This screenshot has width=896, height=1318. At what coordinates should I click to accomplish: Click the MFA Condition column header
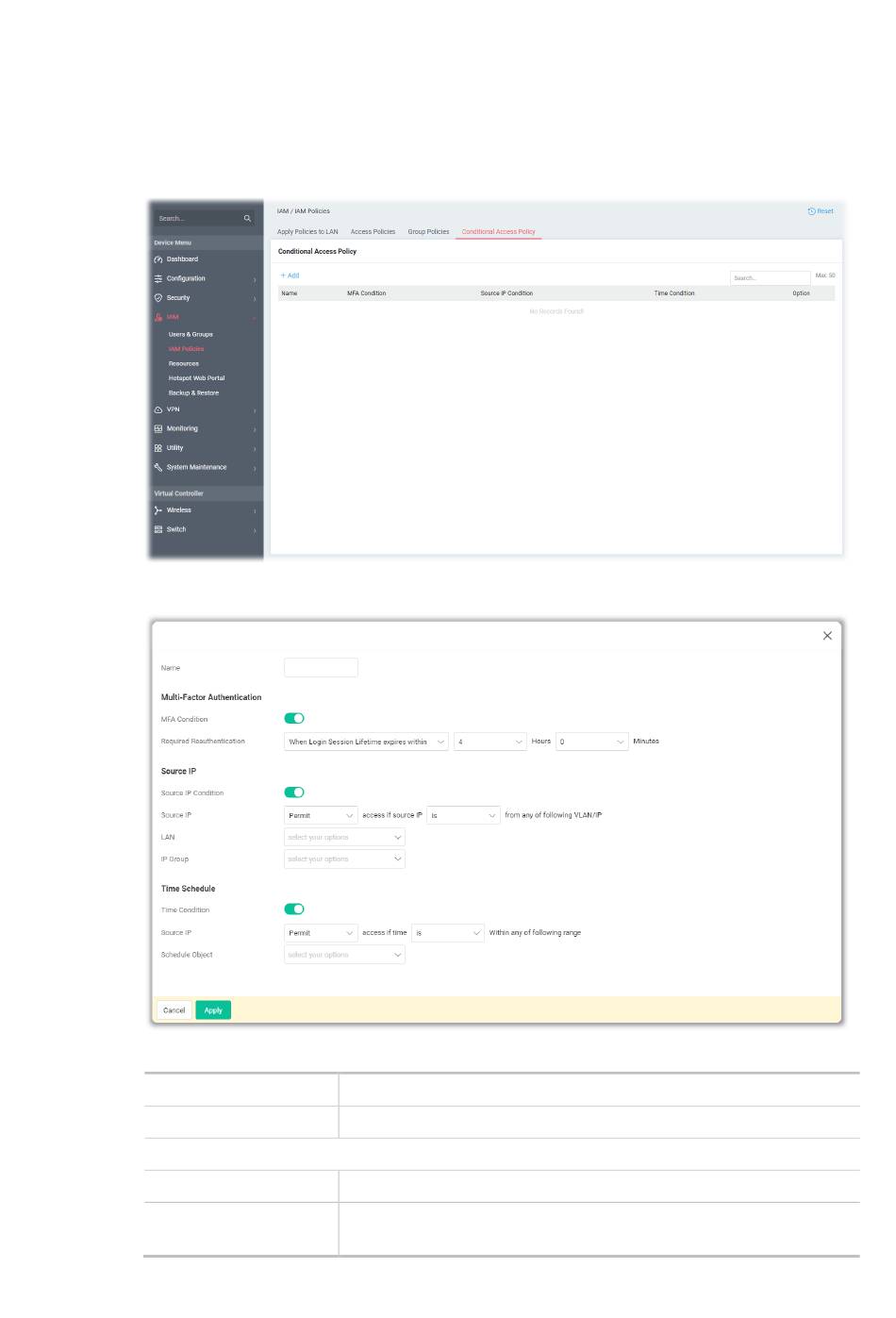pos(367,293)
